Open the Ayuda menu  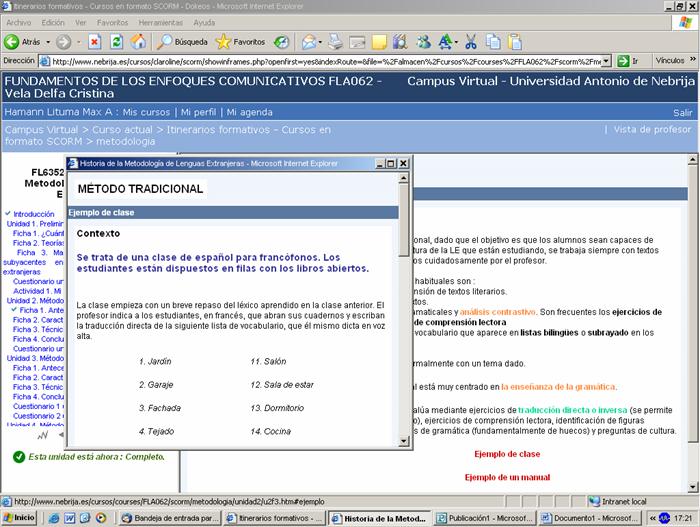tap(204, 22)
